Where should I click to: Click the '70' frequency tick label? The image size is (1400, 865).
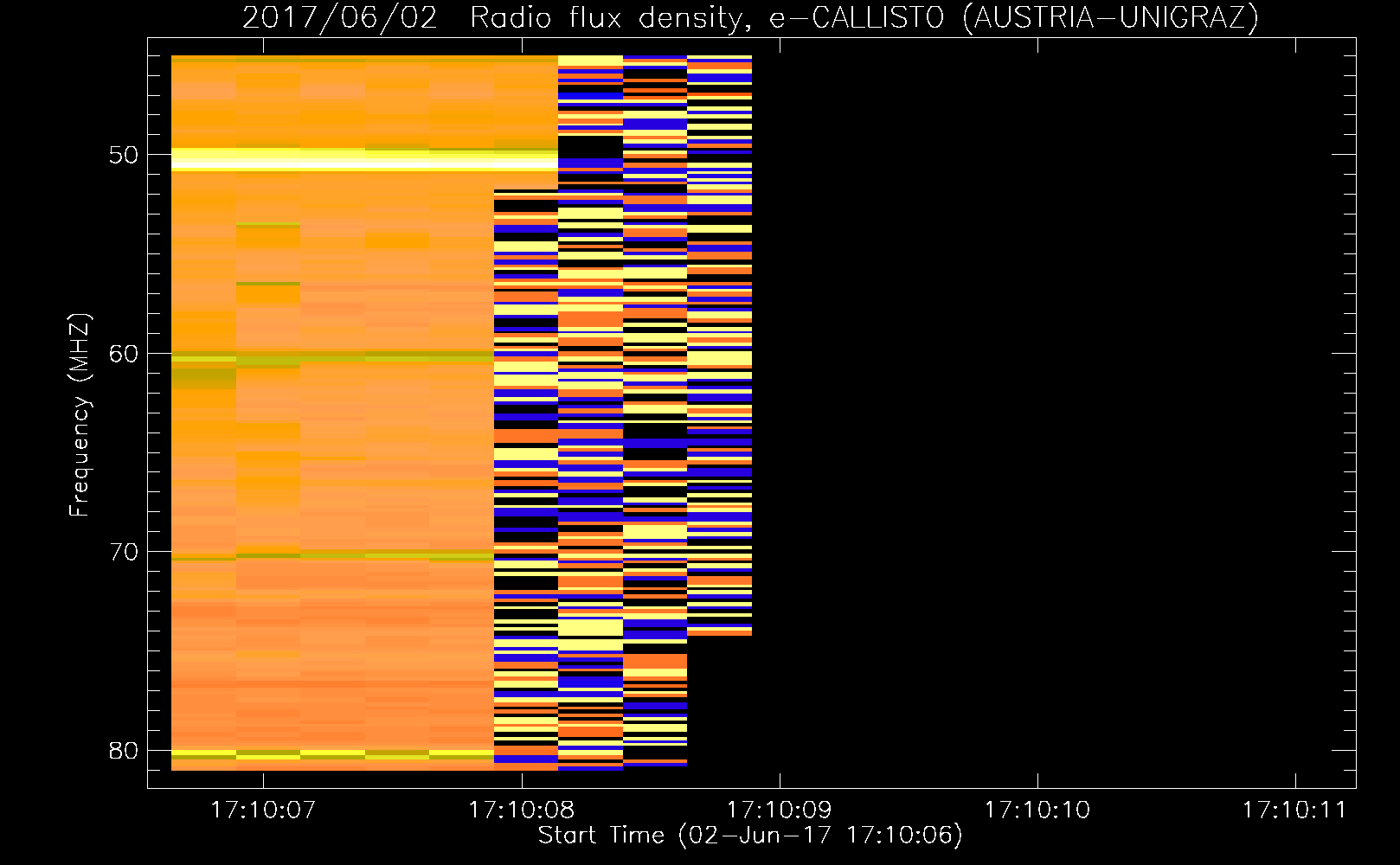pos(123,552)
